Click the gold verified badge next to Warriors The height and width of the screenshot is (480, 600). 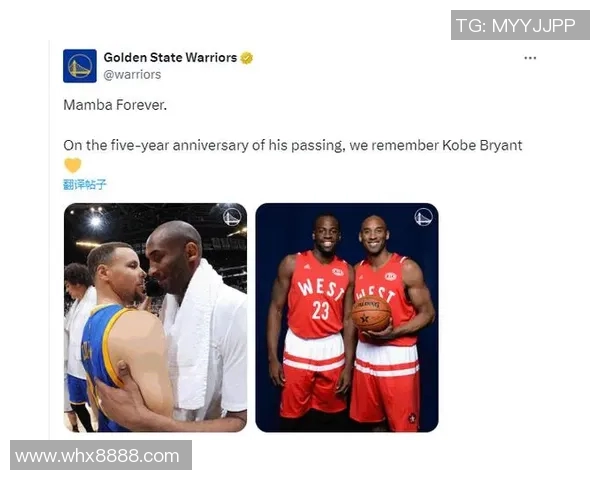247,58
